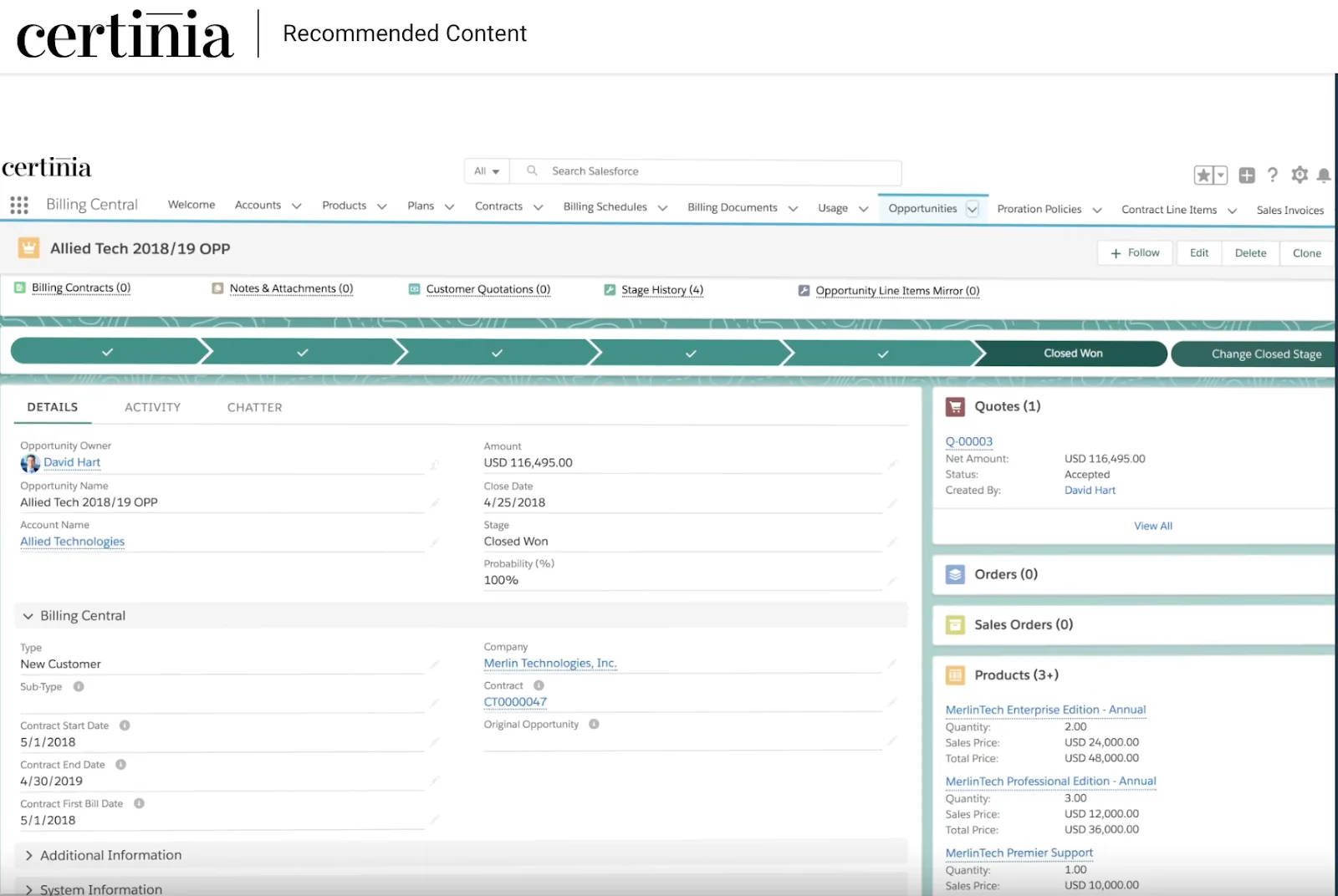Open the Accounts tab dropdown arrow
This screenshot has height=896, width=1338.
pyautogui.click(x=296, y=206)
